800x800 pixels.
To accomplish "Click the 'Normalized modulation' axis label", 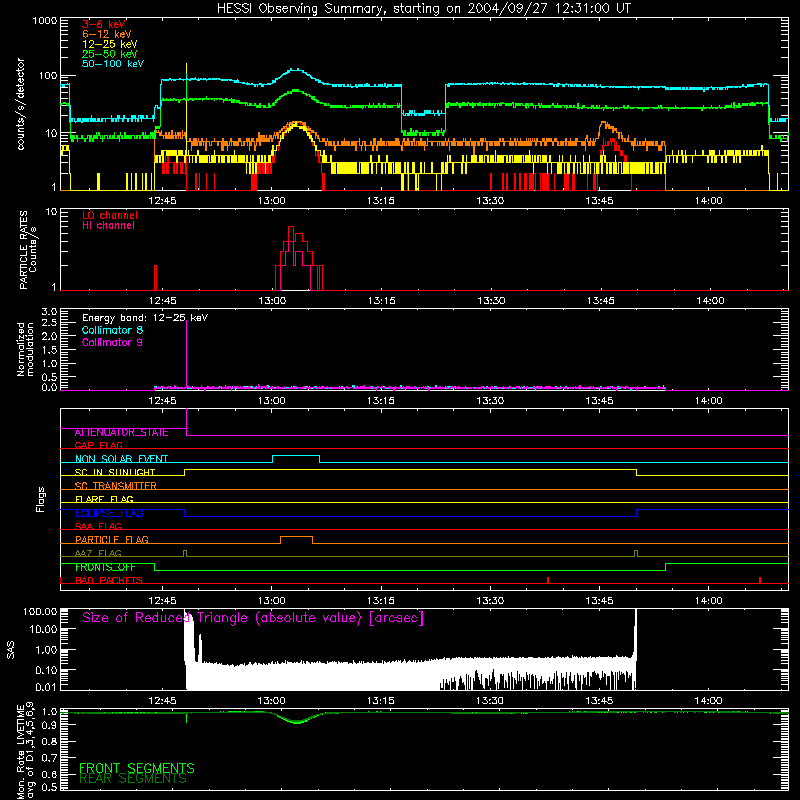I will 25,349.
